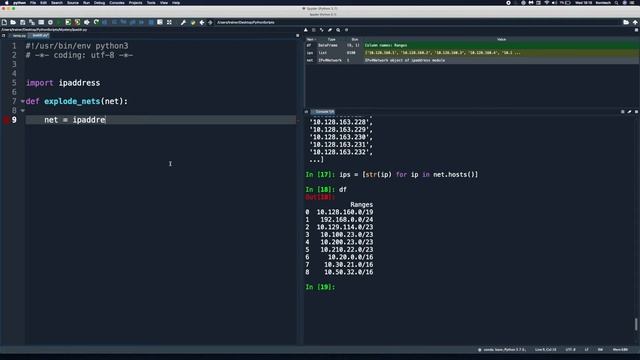Open the Debug menu
The height and width of the screenshot is (360, 640).
(x=100, y=2)
